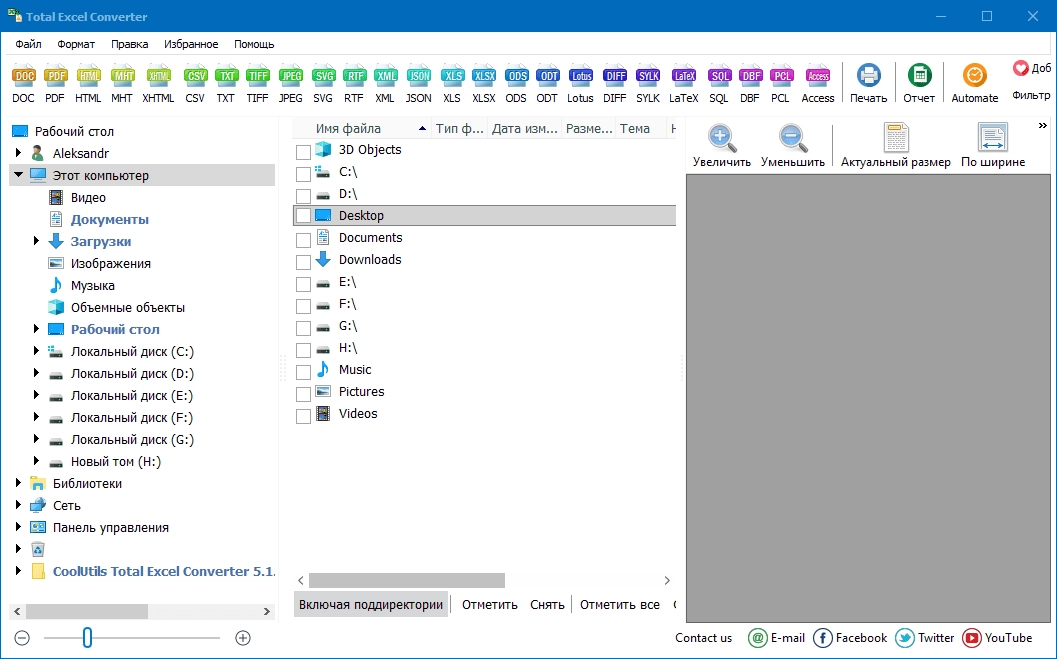Screen dimensions: 1057x659
Task: Tick the D:\ drive checkbox
Action: pyautogui.click(x=303, y=196)
